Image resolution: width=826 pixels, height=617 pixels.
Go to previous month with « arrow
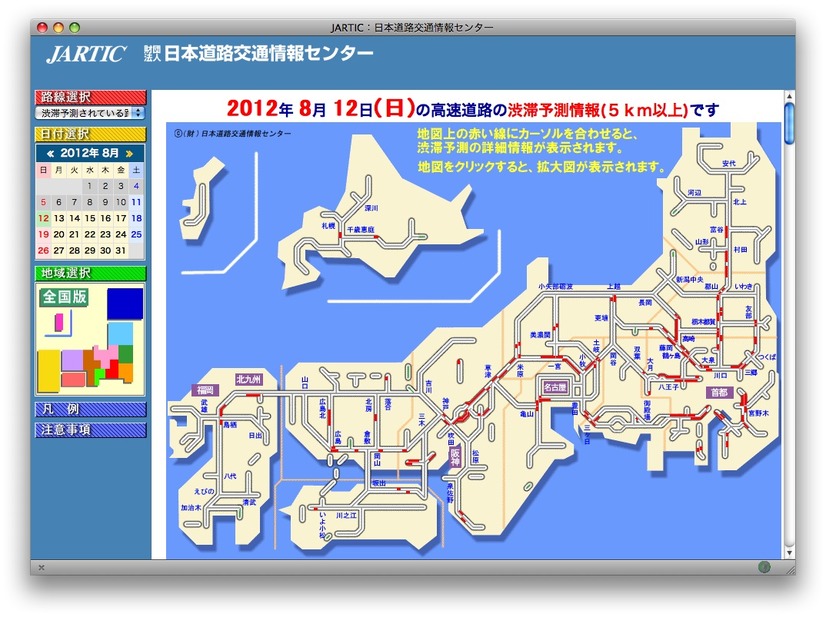click(x=50, y=154)
